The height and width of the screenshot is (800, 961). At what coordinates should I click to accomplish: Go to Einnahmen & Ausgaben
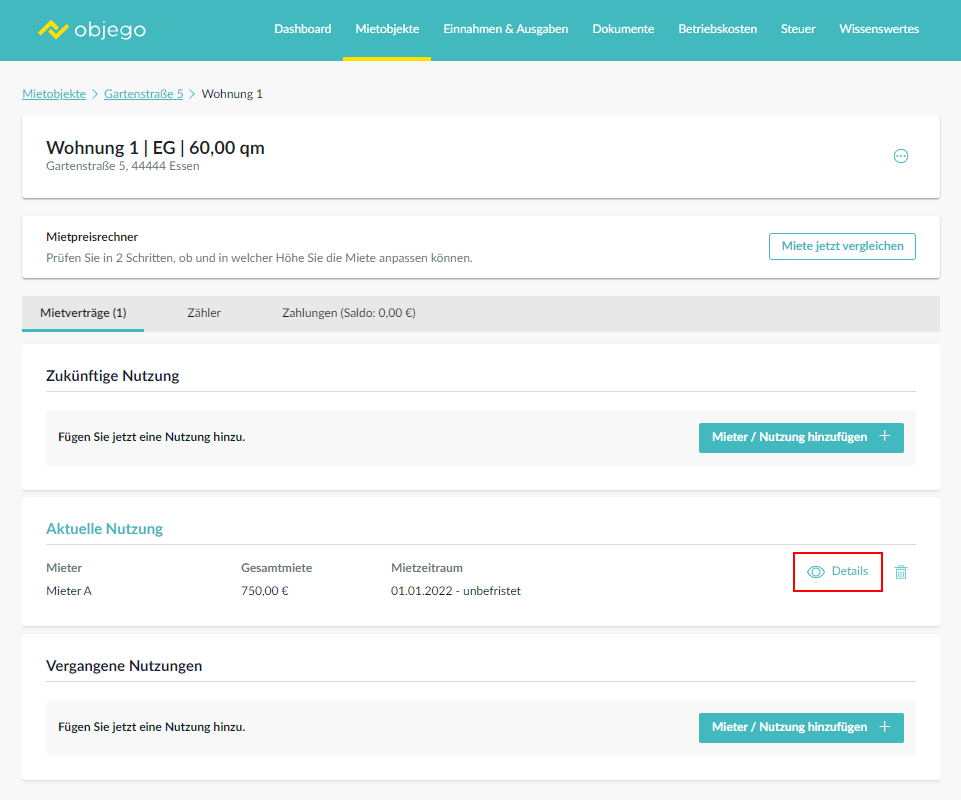tap(505, 29)
